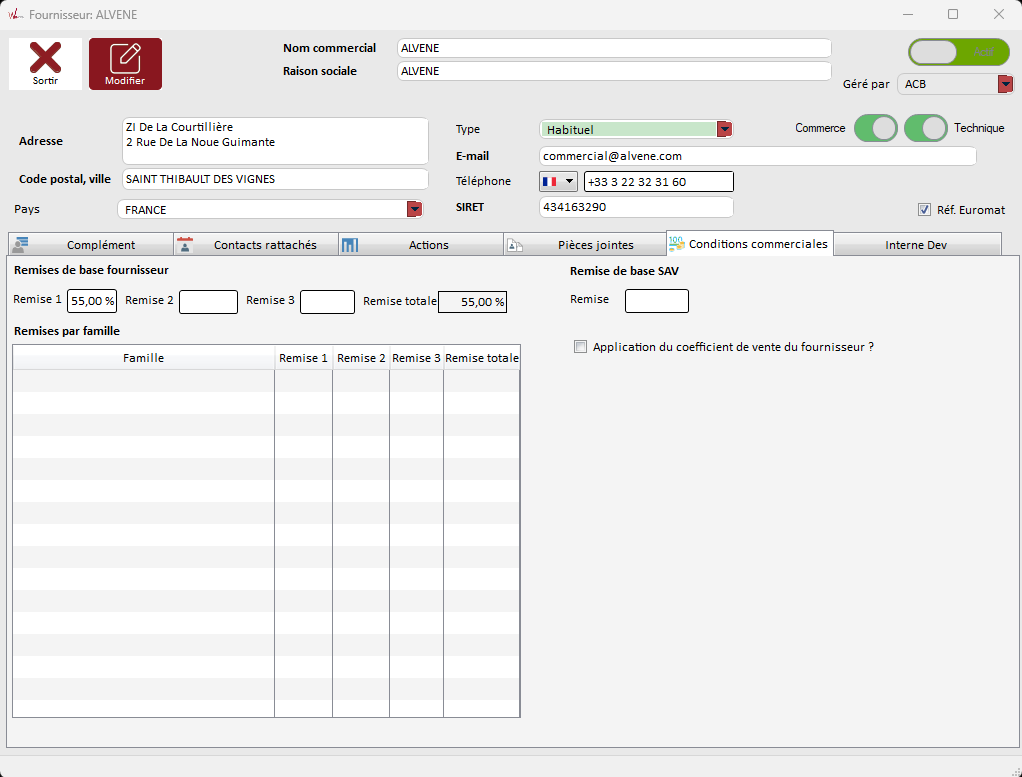Click the Conditions commerciales tab icon
The image size is (1022, 777).
(677, 244)
